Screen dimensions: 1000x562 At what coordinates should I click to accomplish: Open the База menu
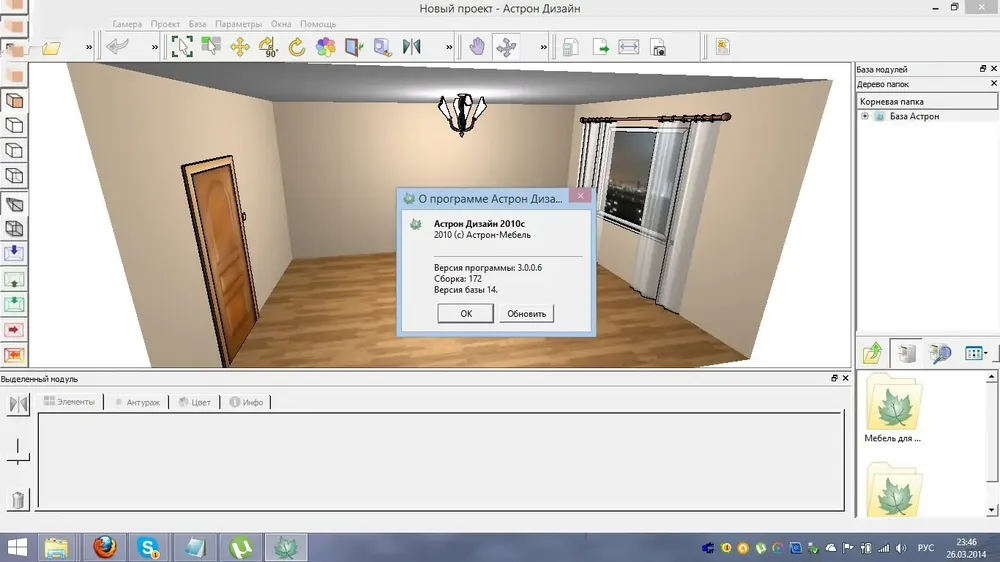[197, 24]
